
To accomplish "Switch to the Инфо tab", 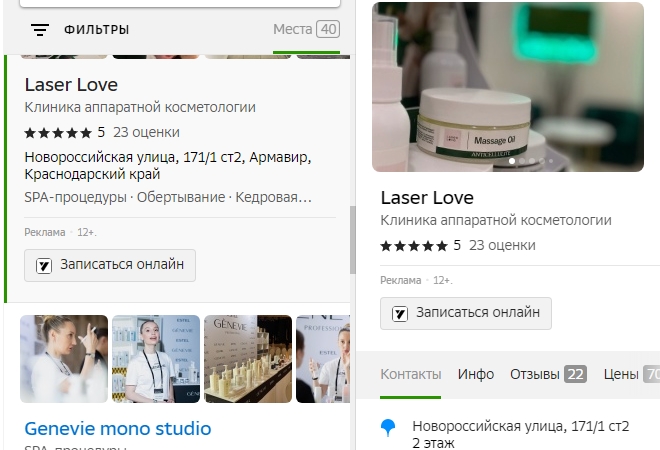I will (x=476, y=374).
